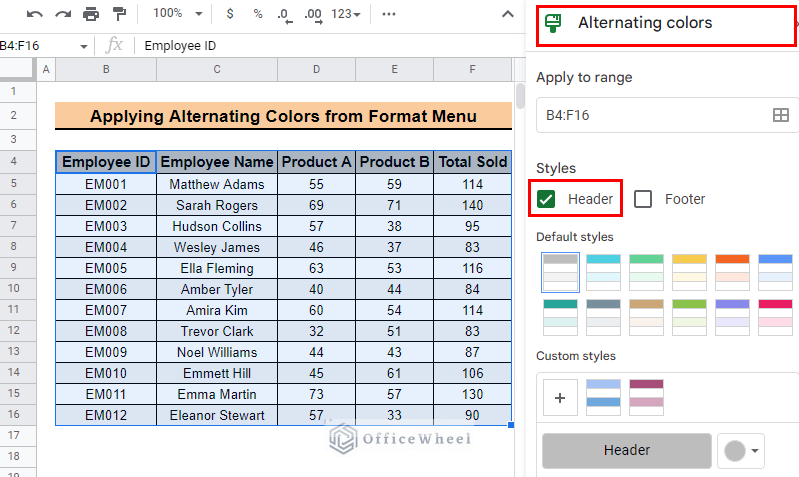Open the three-dot more toolbar options
Viewport: 799px width, 477px height.
tap(389, 14)
